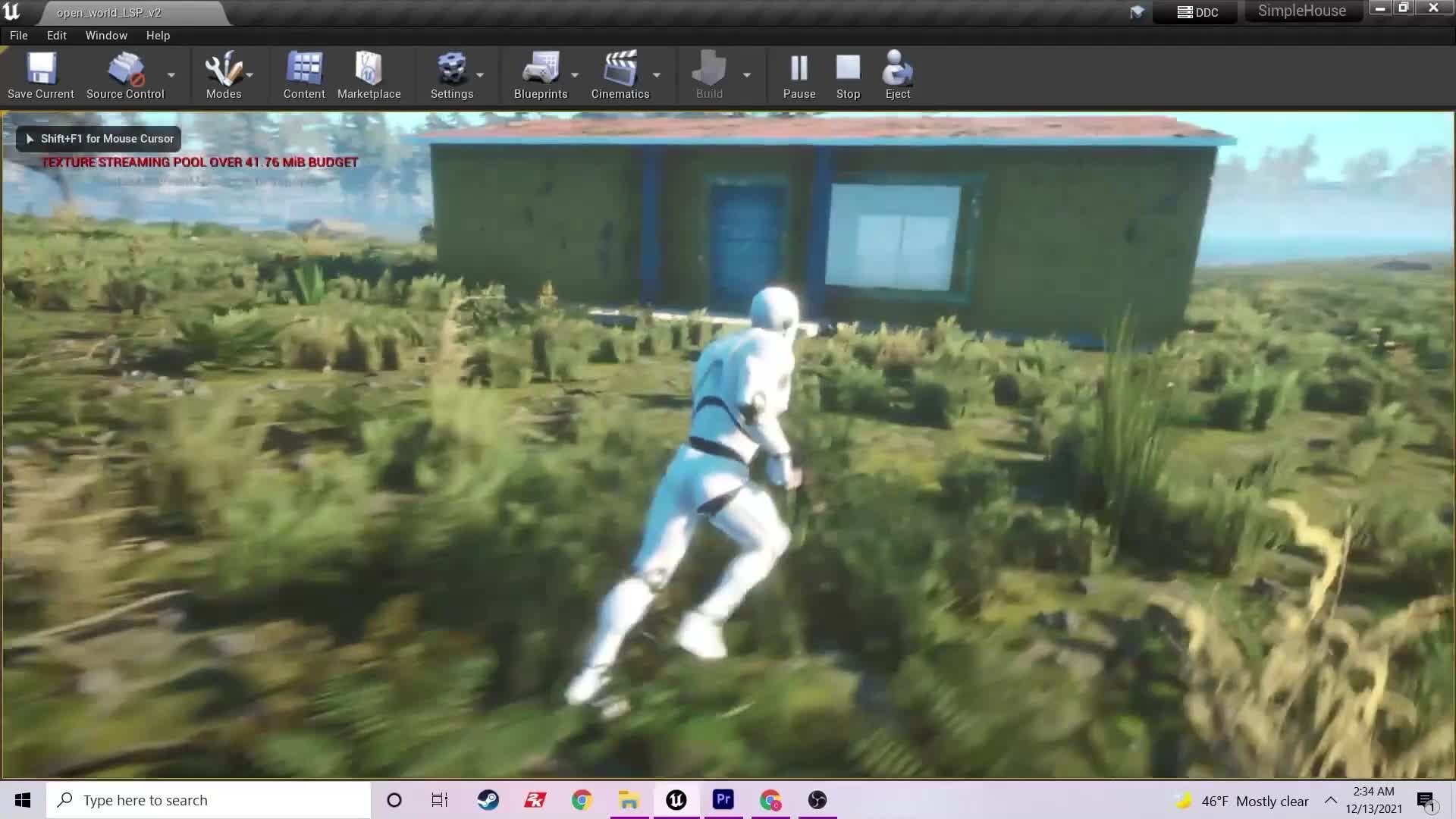The width and height of the screenshot is (1456, 819).
Task: Click the DDC button in title bar
Action: point(1197,12)
